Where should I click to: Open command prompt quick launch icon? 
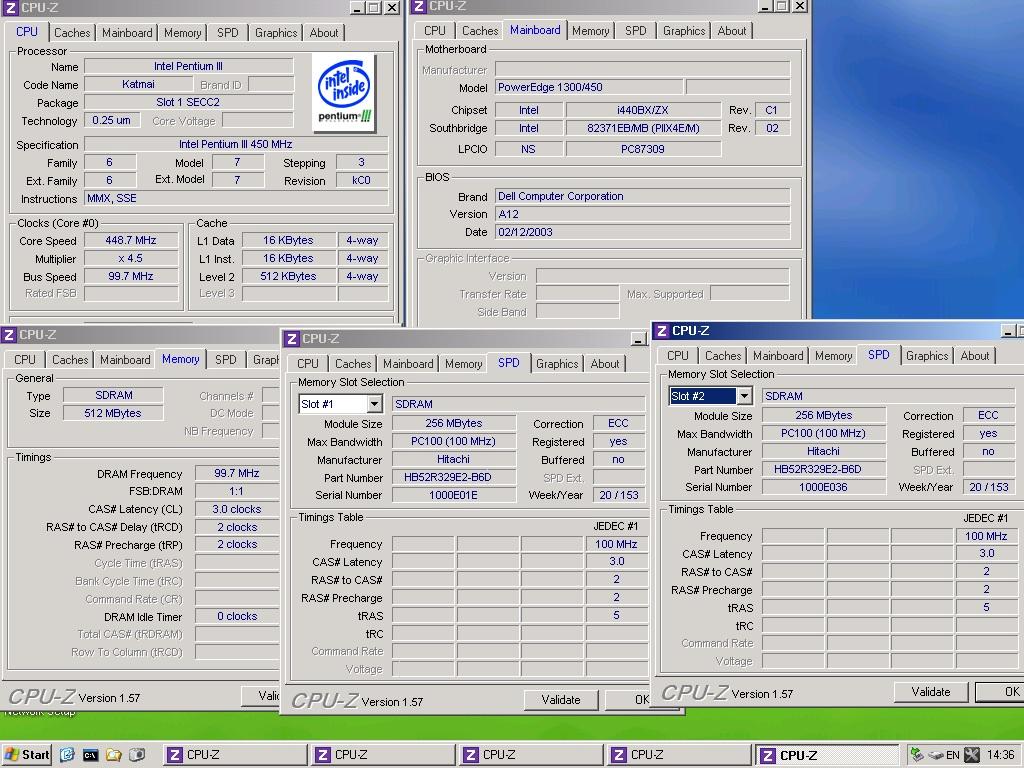[90, 755]
